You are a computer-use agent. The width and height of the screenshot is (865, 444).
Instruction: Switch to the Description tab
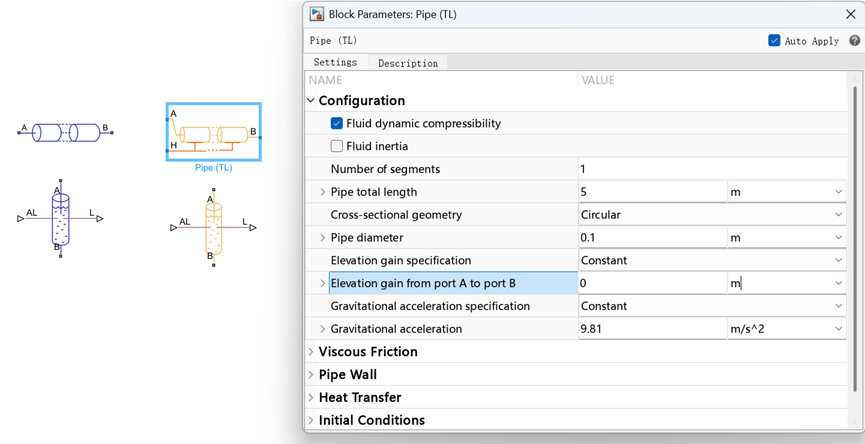pyautogui.click(x=408, y=63)
